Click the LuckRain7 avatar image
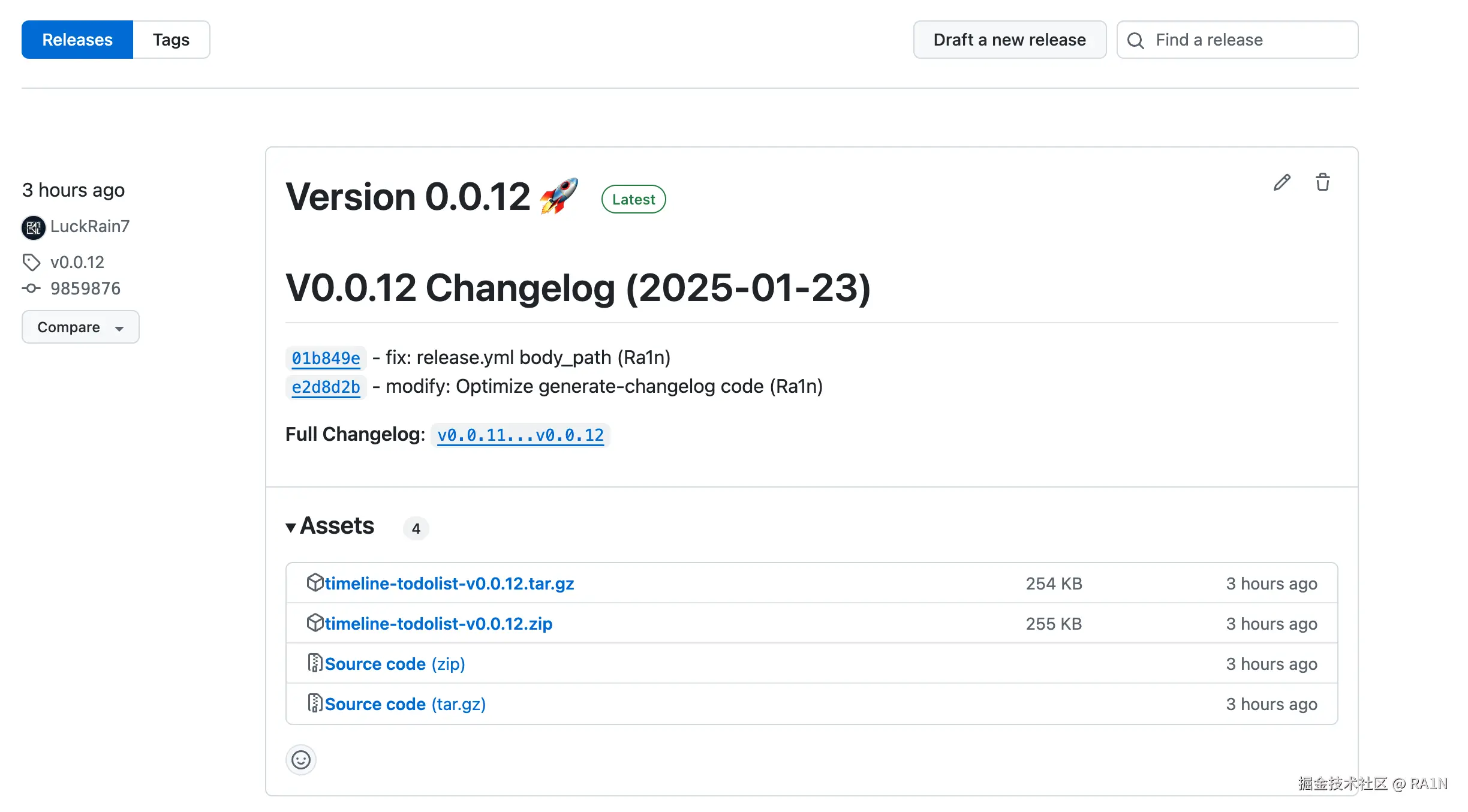 [x=34, y=227]
